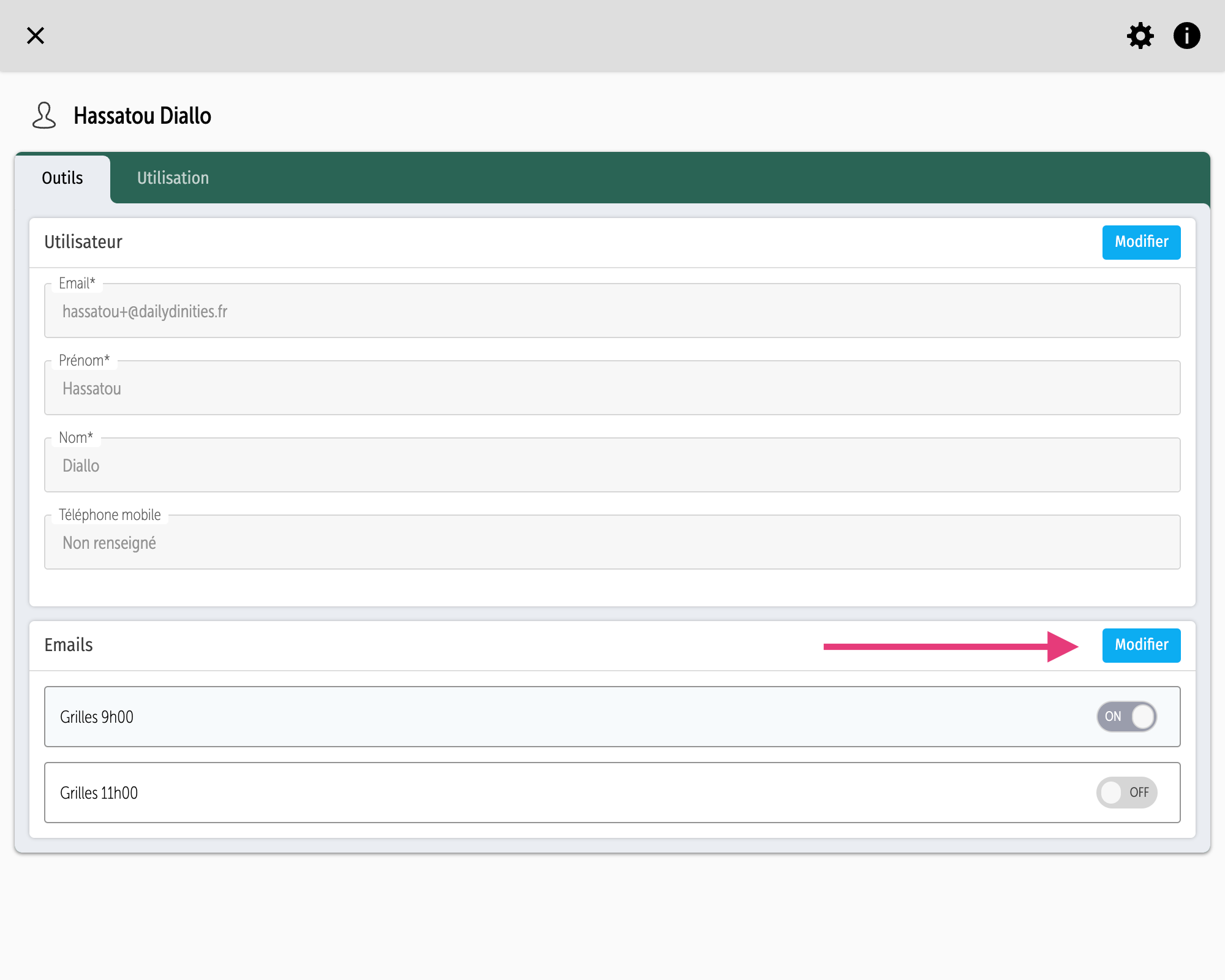
Task: Click Modifier in the Emails section
Action: (x=1141, y=645)
